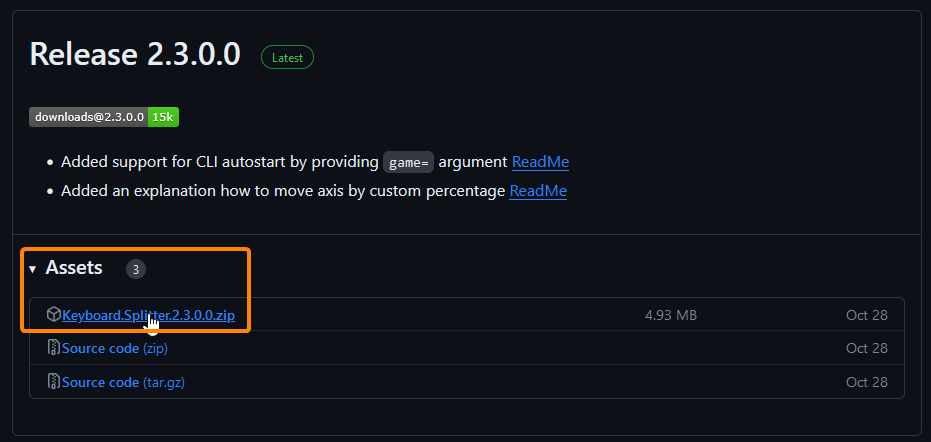Click the downloads@2.3.0.0 badge label
Screen dimensions: 931x442
coord(89,117)
